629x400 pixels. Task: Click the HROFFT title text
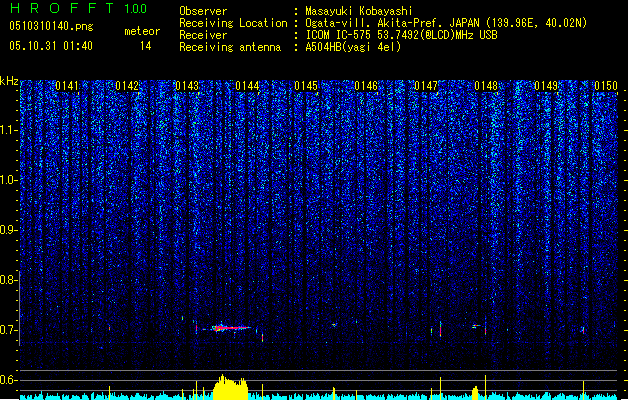click(x=61, y=8)
